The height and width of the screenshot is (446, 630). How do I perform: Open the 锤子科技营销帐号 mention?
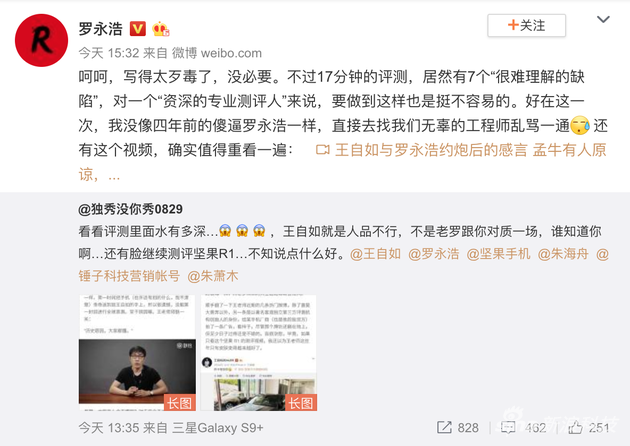click(x=129, y=276)
